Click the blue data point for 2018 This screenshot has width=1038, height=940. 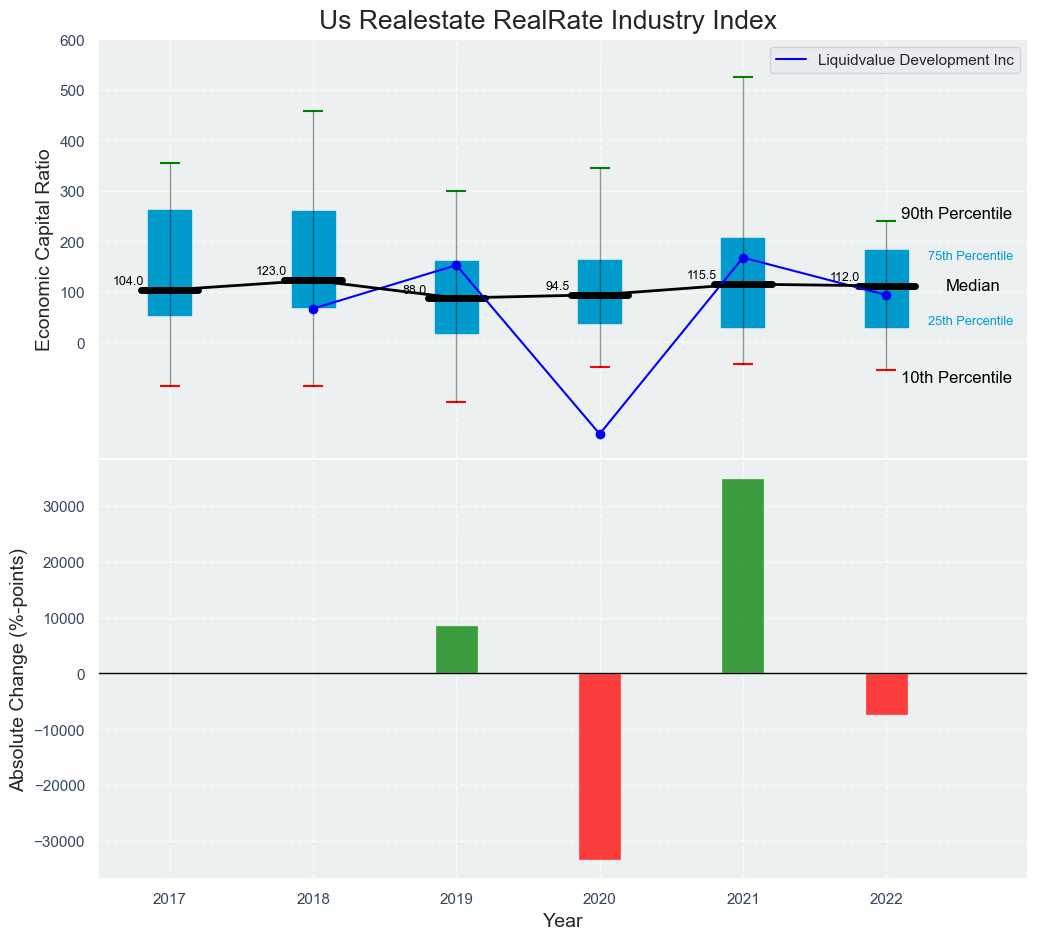point(313,309)
